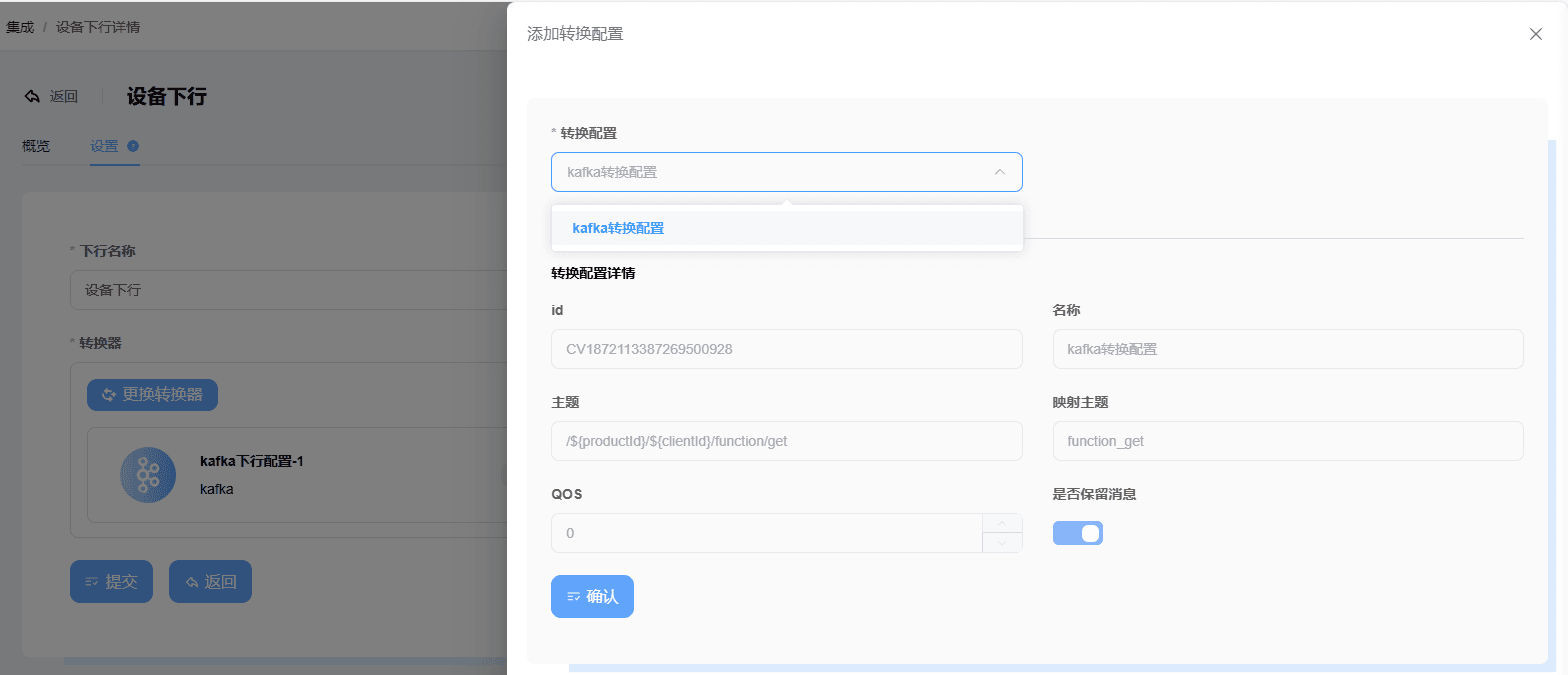Go back using the top 返回 arrow link
1568x675 pixels.
(x=51, y=97)
